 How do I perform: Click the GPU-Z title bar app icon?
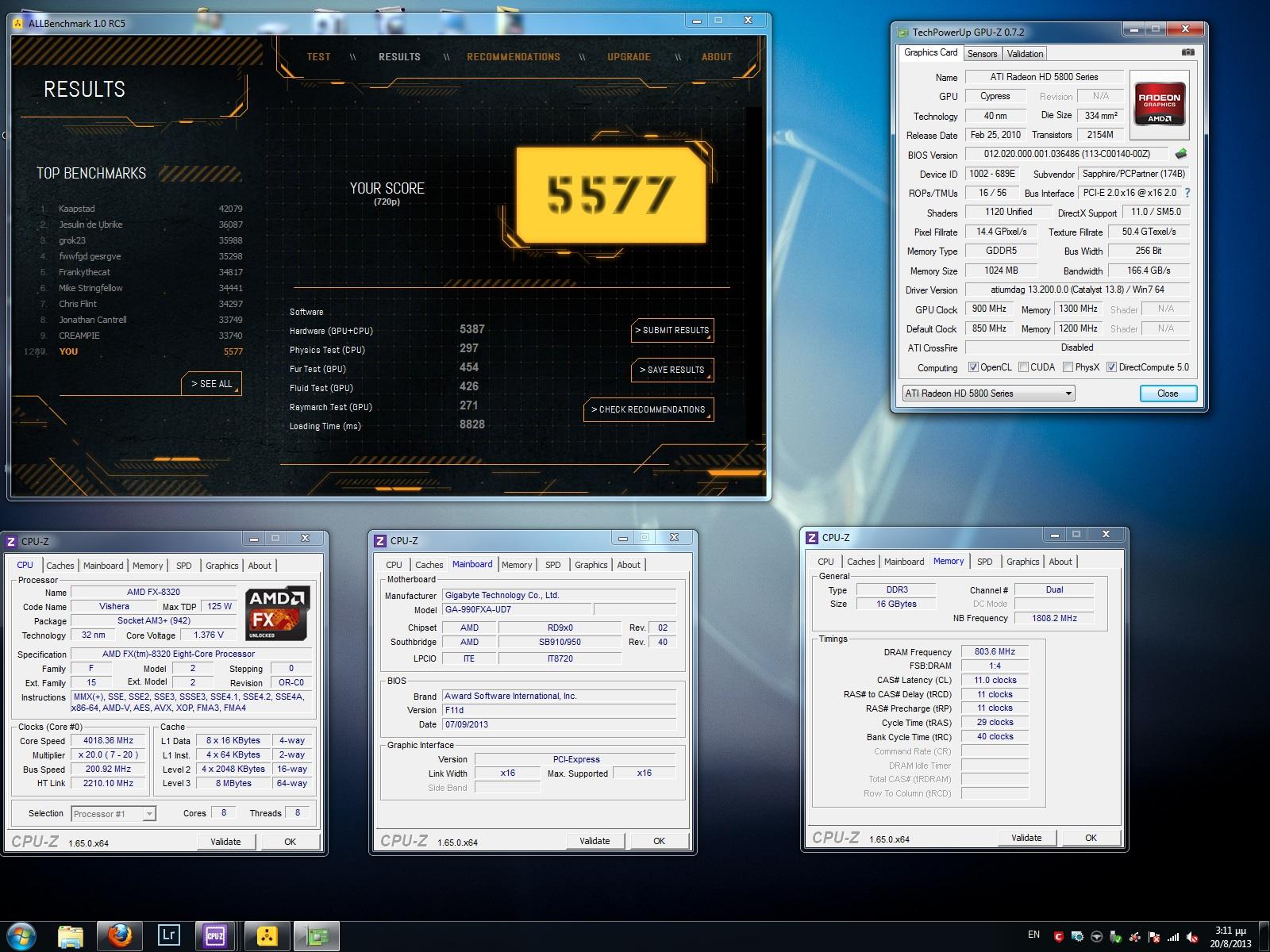pyautogui.click(x=903, y=33)
